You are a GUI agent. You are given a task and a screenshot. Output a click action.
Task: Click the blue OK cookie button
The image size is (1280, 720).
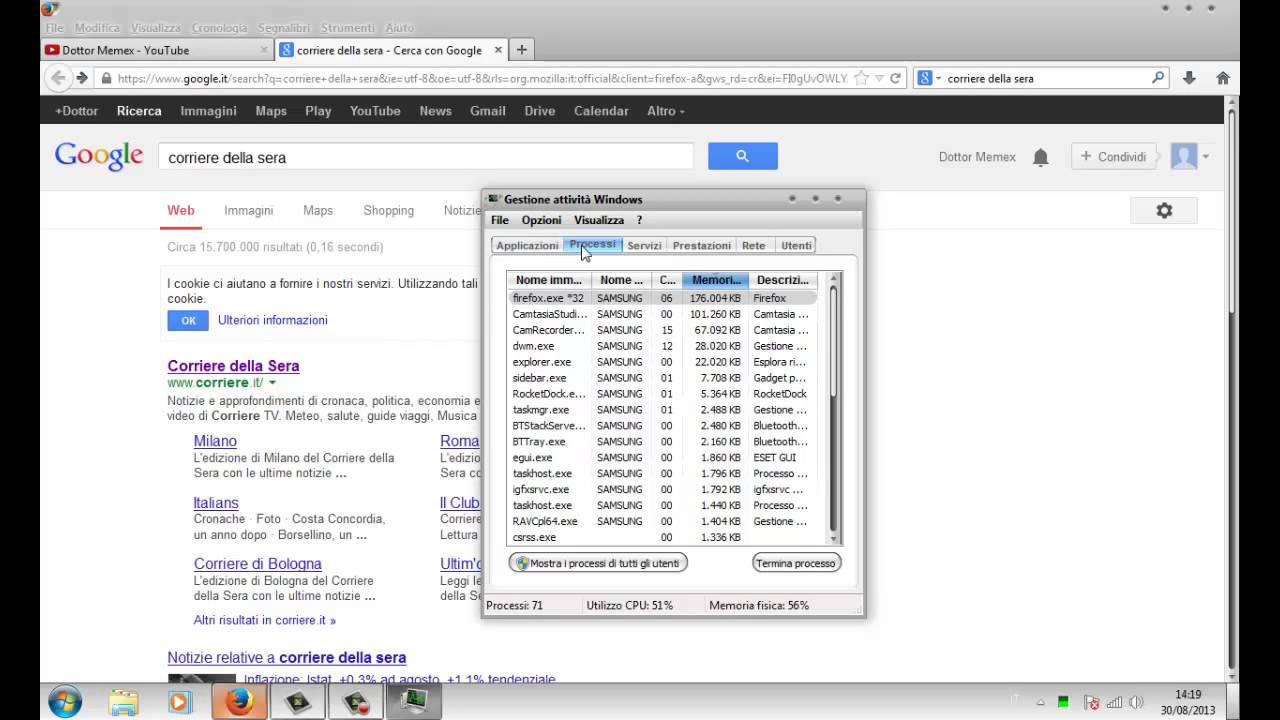tap(188, 320)
